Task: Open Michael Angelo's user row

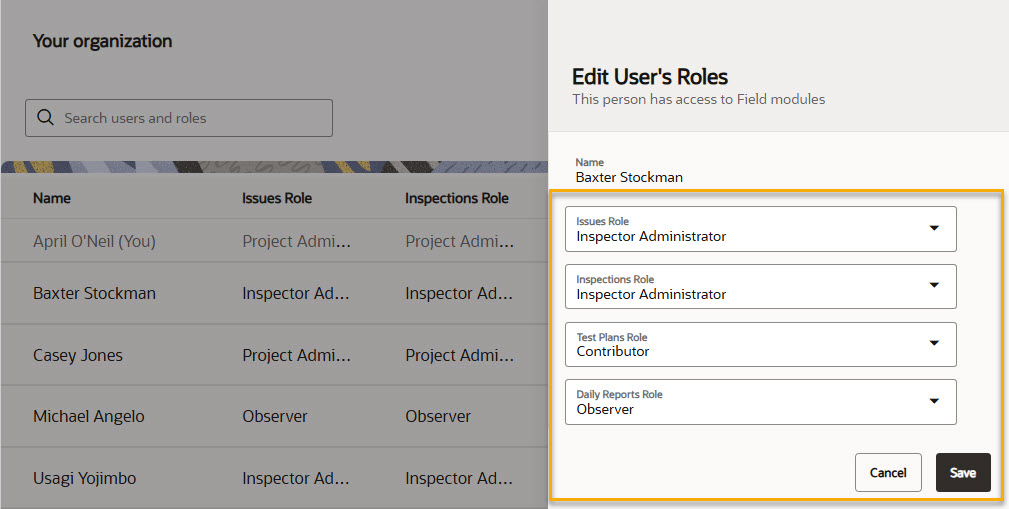Action: (x=88, y=416)
